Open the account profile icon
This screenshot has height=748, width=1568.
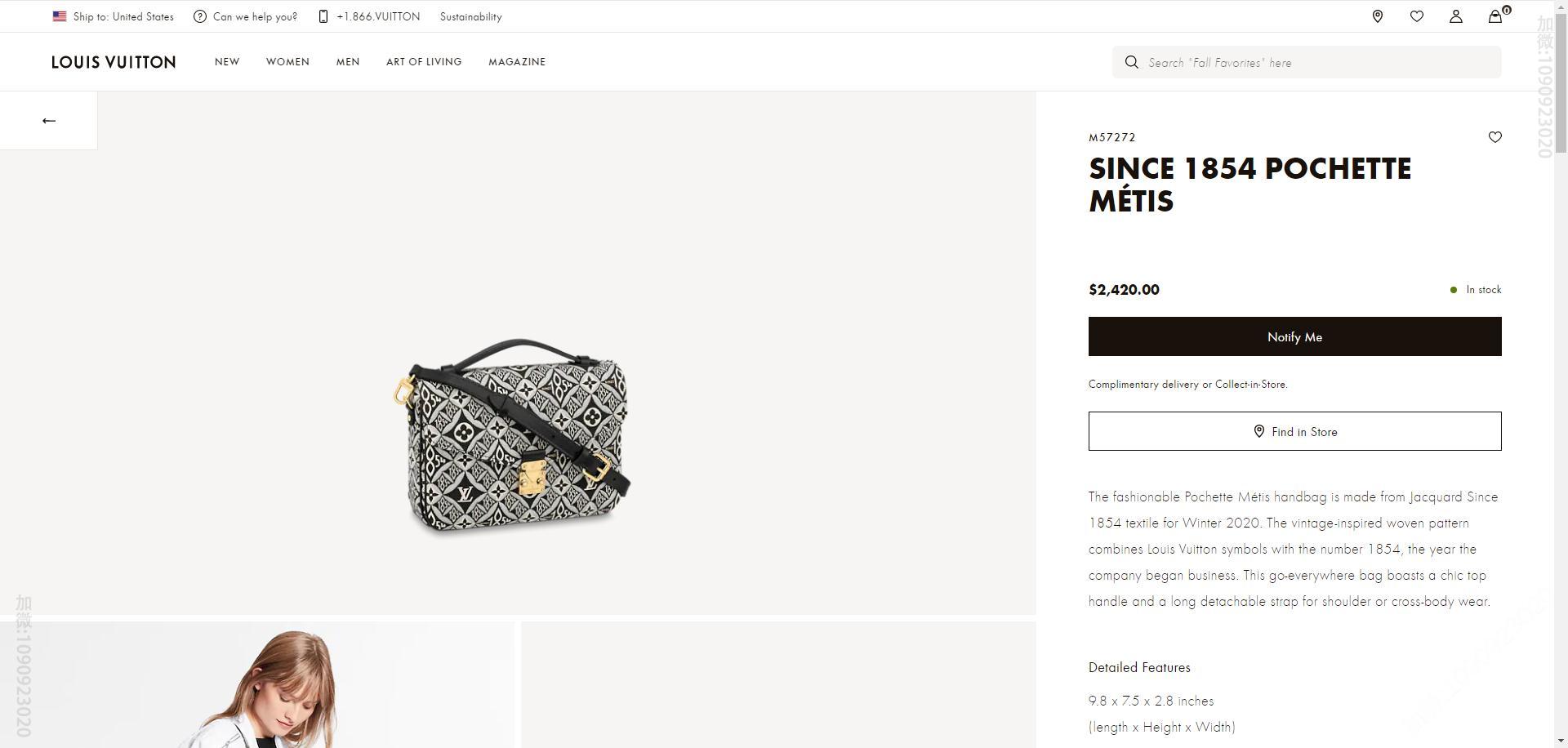(1456, 16)
